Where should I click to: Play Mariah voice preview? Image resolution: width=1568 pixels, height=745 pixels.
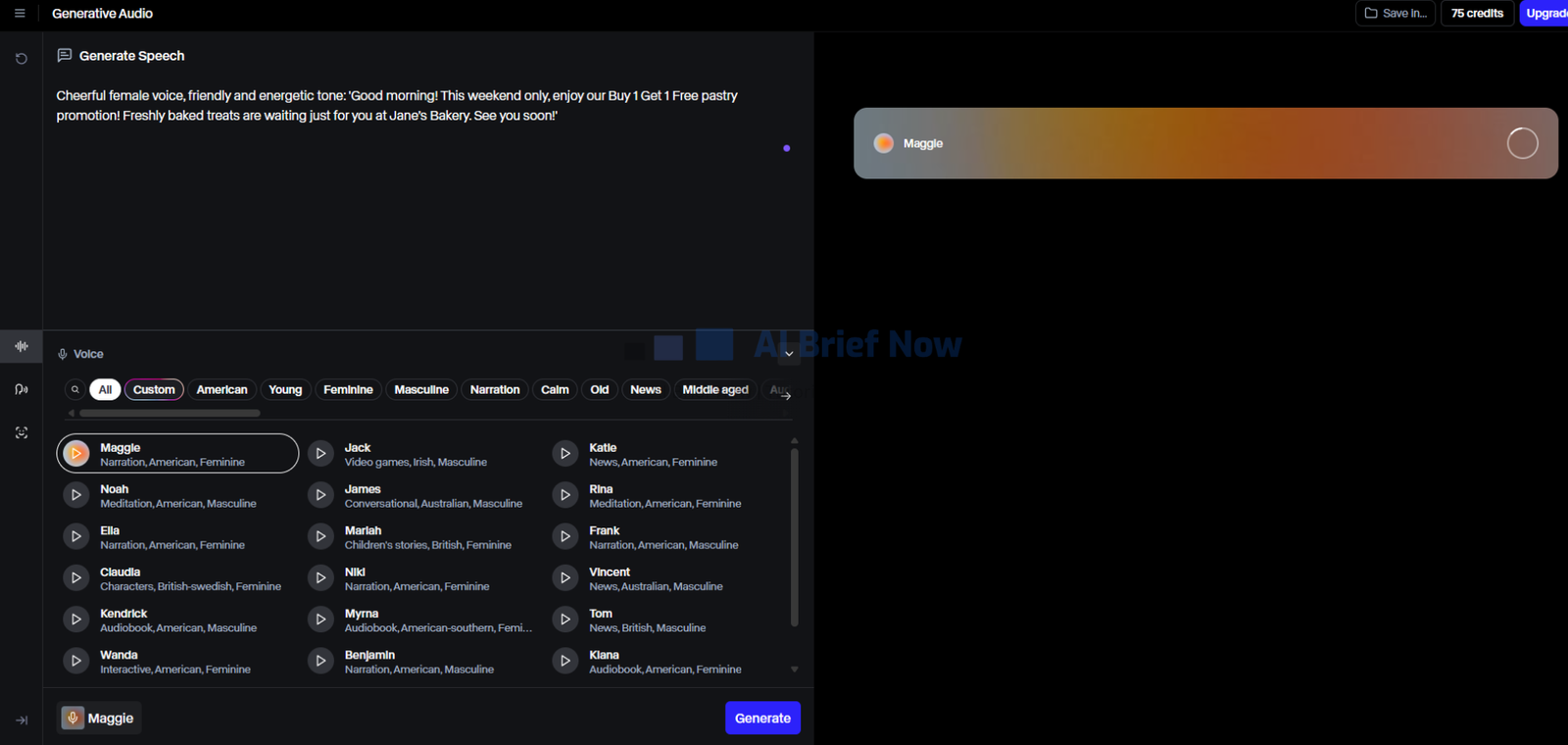[320, 536]
